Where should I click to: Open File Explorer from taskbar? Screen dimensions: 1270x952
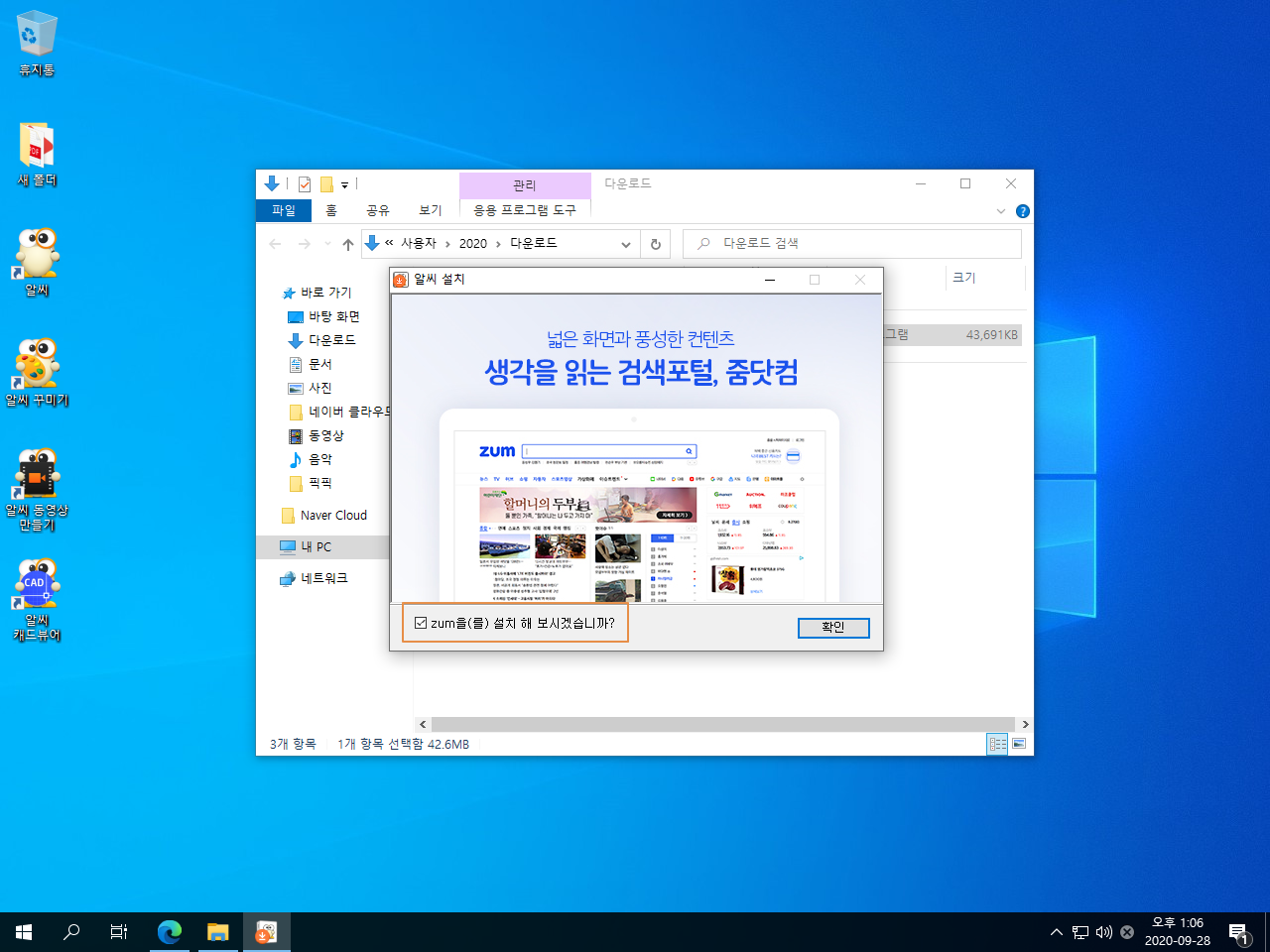pos(217,932)
